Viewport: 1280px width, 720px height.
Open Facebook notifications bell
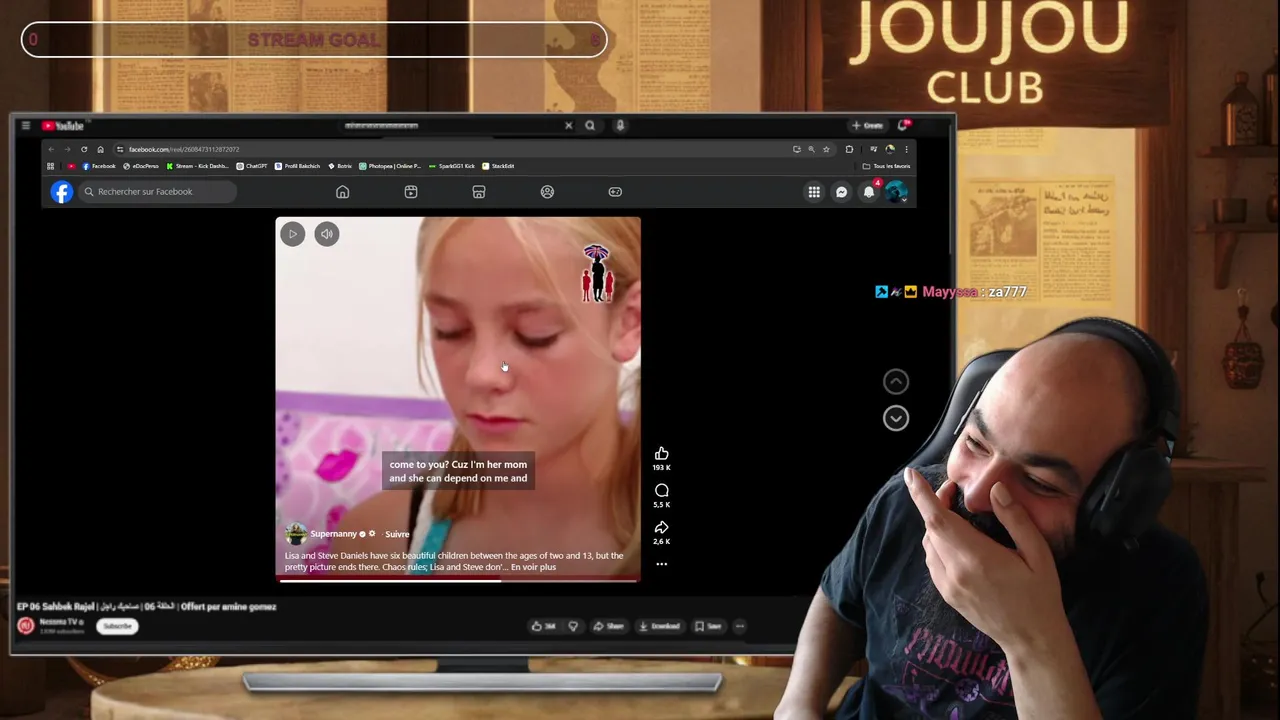pyautogui.click(x=869, y=191)
